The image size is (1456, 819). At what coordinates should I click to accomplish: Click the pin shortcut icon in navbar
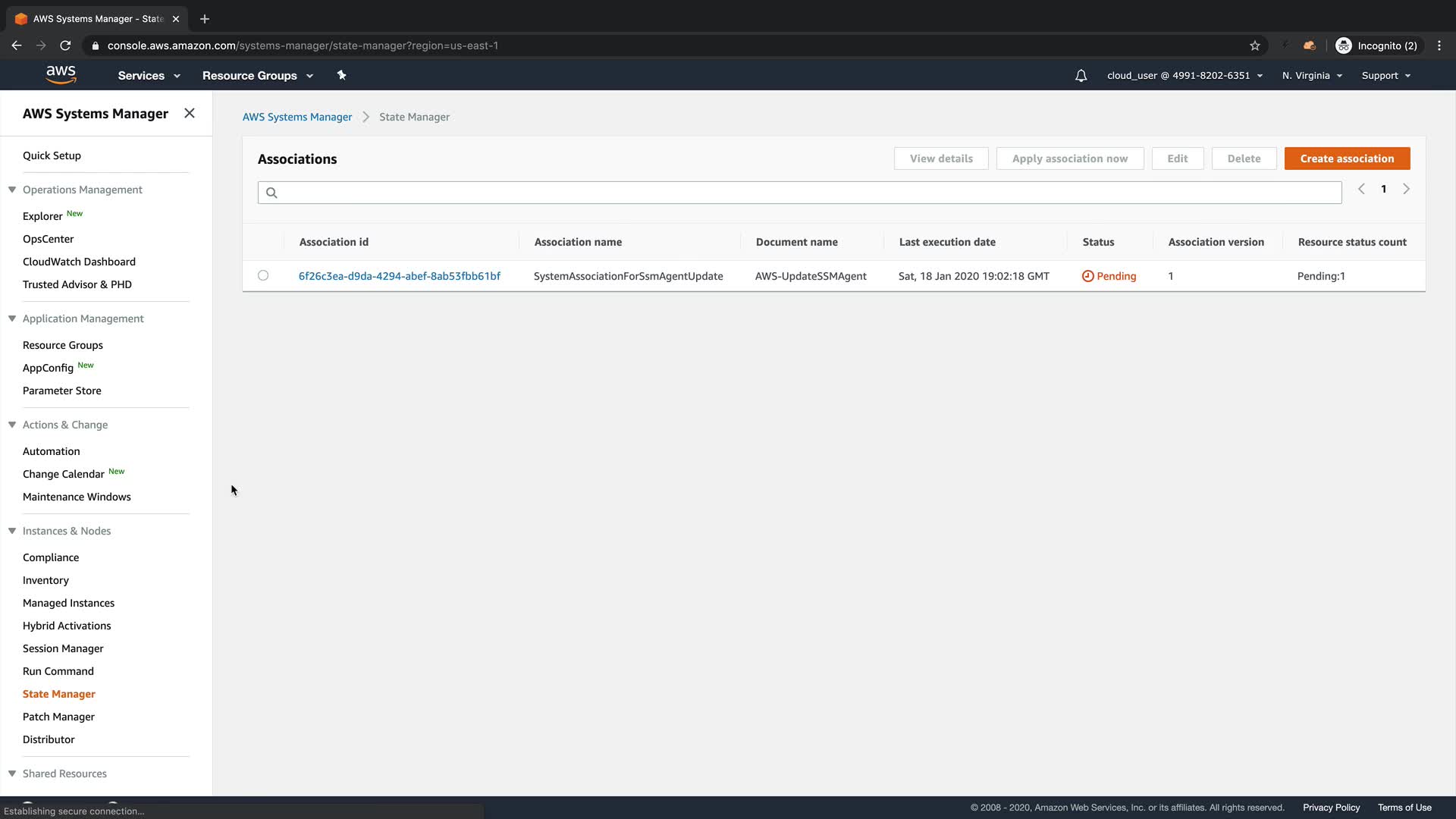click(341, 75)
